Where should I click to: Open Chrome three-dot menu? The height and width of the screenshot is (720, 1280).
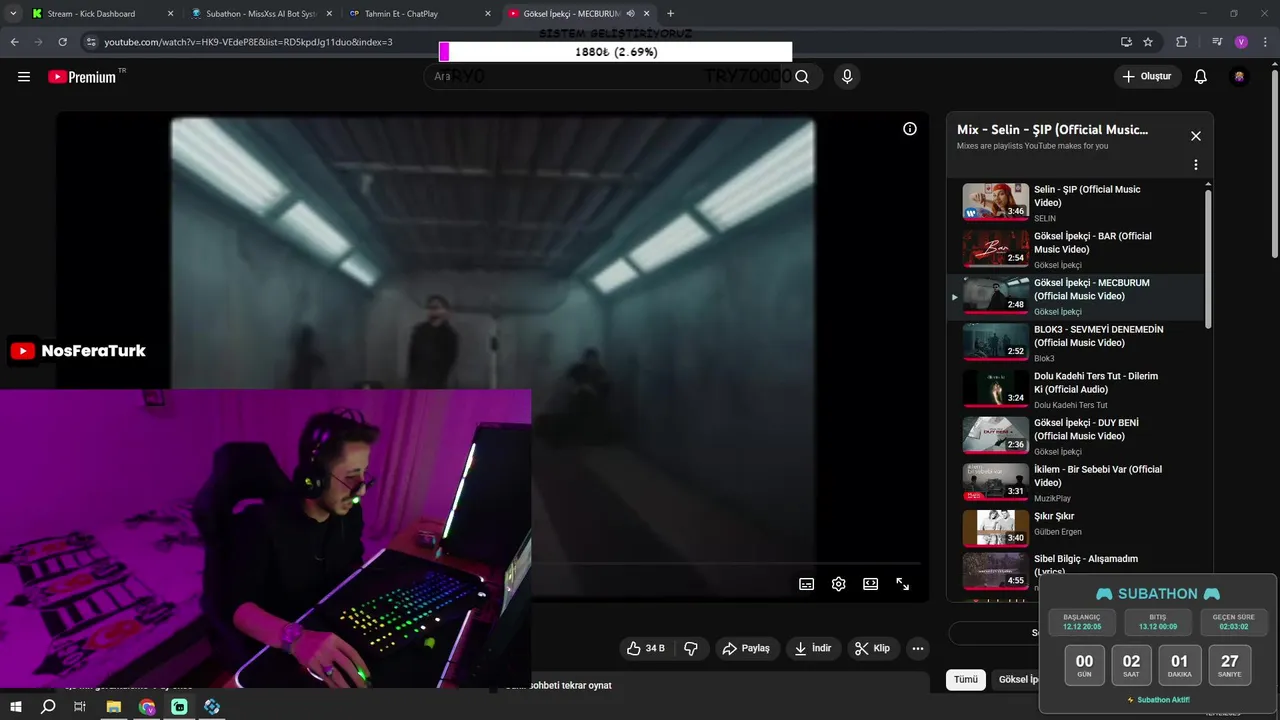[1265, 42]
